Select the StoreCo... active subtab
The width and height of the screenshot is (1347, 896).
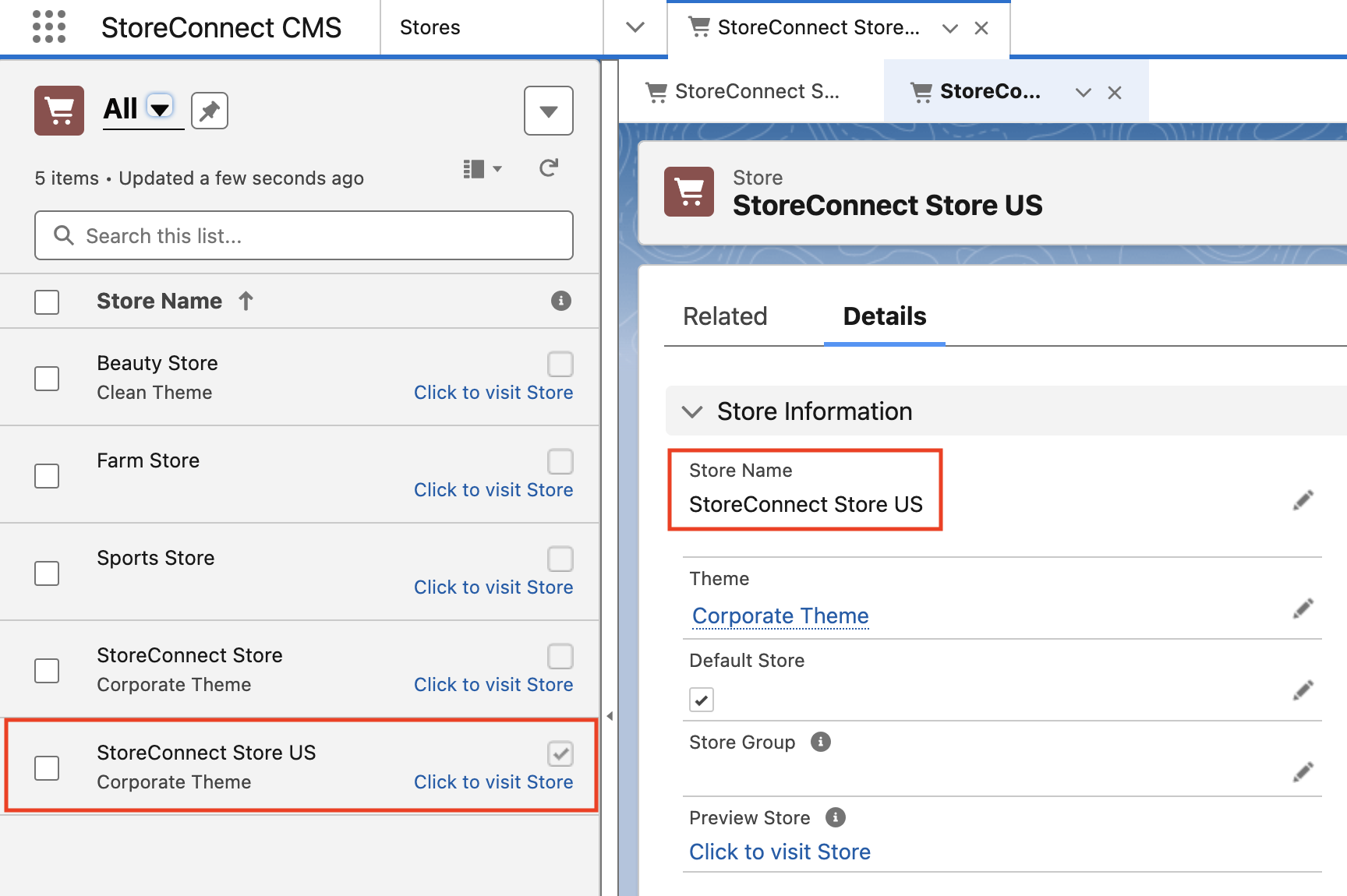click(x=990, y=92)
